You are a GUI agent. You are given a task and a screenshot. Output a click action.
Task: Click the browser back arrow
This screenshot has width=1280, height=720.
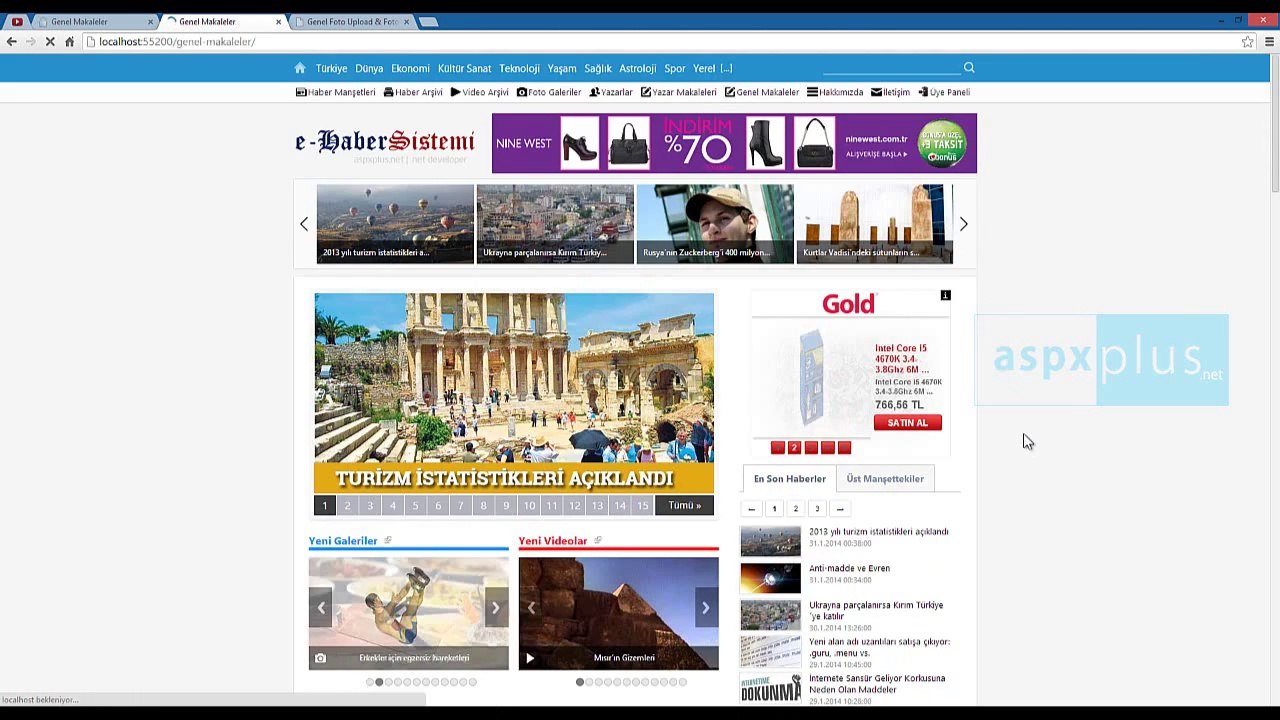click(x=11, y=42)
